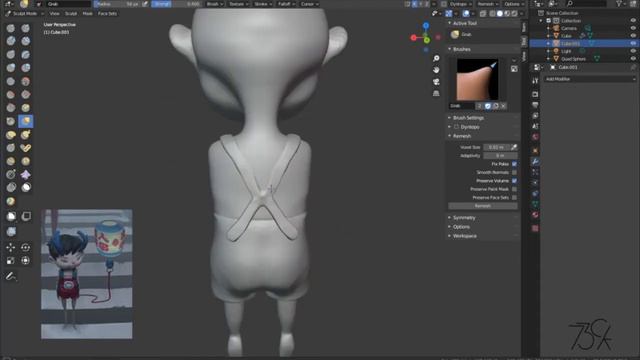This screenshot has height=360, width=640.
Task: Enable Preserve Face Sets checkbox
Action: [514, 198]
